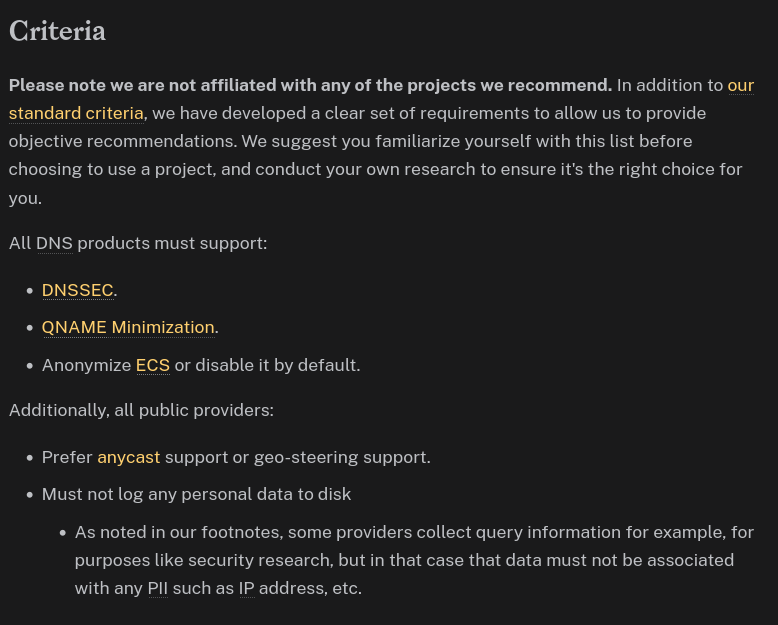Click the 'geo-steering support' text
The height and width of the screenshot is (625, 778).
tap(342, 457)
